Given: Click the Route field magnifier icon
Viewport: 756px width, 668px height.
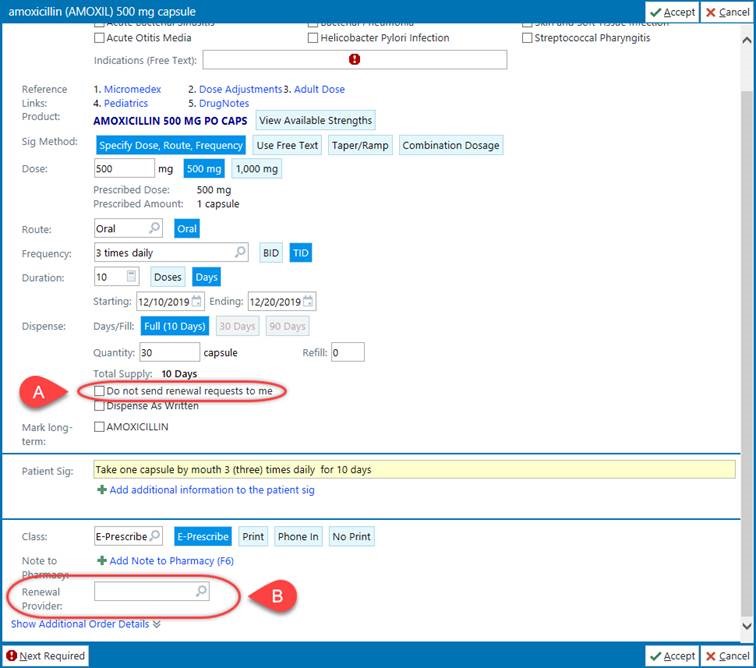Looking at the screenshot, I should (x=155, y=228).
